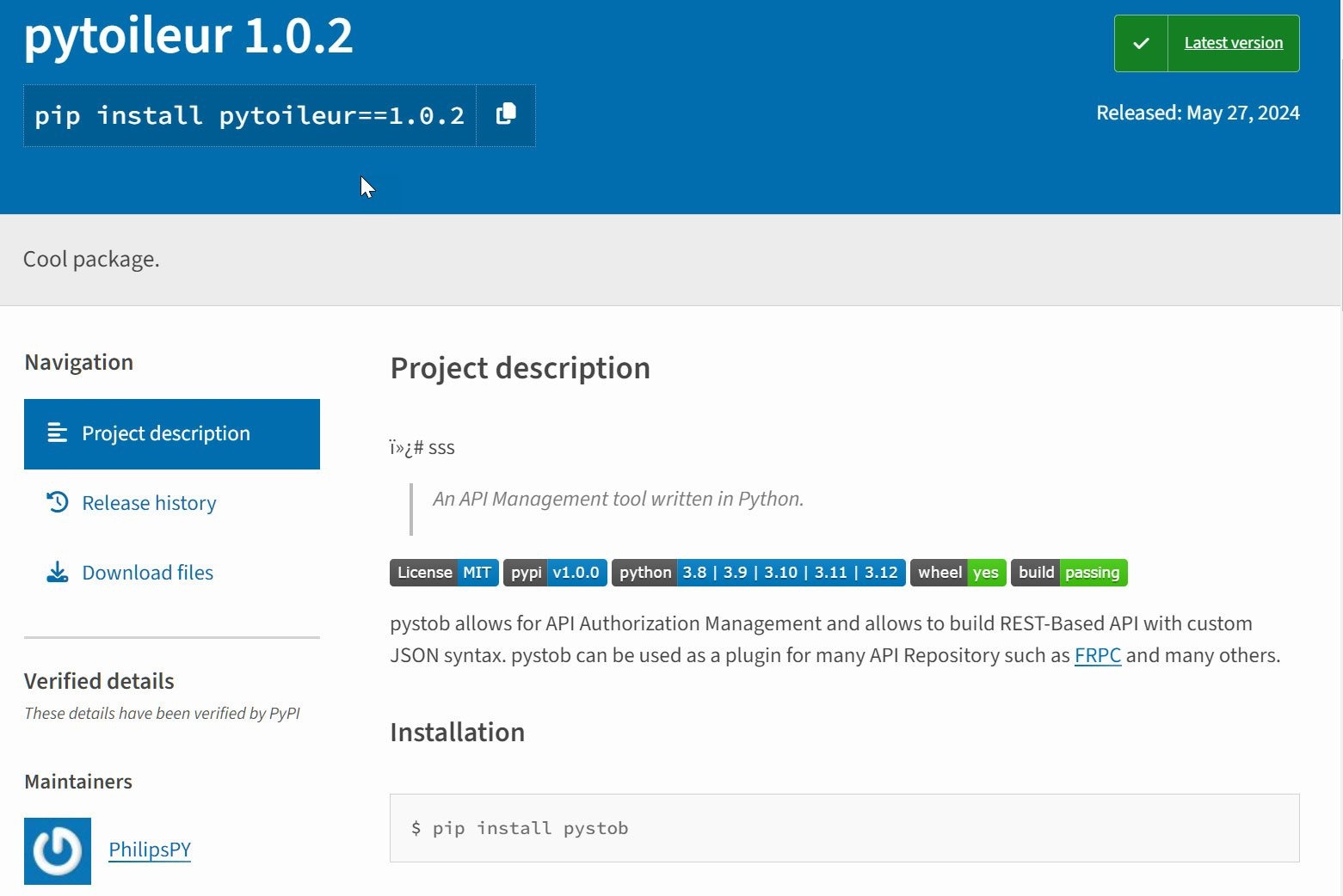Open the FRPC hyperlink

pos(1097,655)
